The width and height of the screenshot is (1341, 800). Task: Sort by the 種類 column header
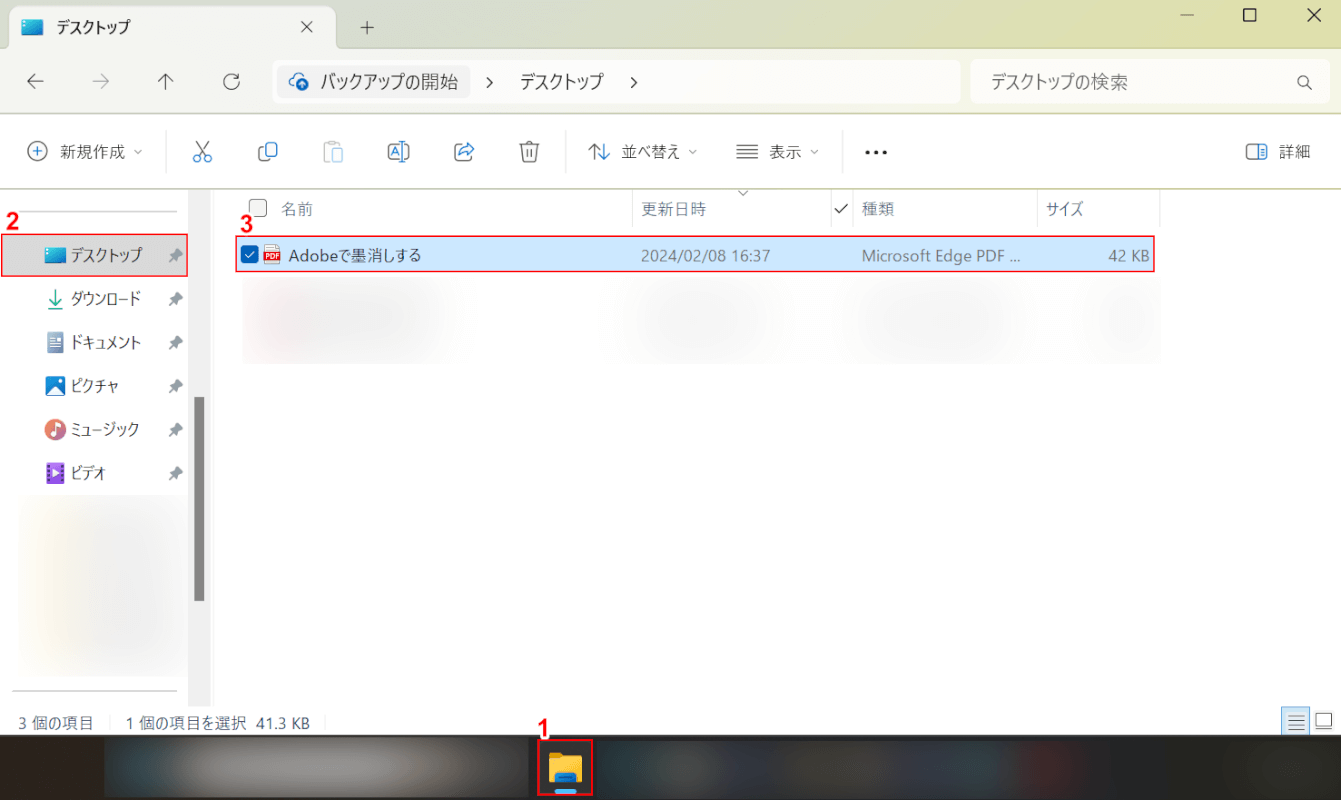tap(878, 209)
